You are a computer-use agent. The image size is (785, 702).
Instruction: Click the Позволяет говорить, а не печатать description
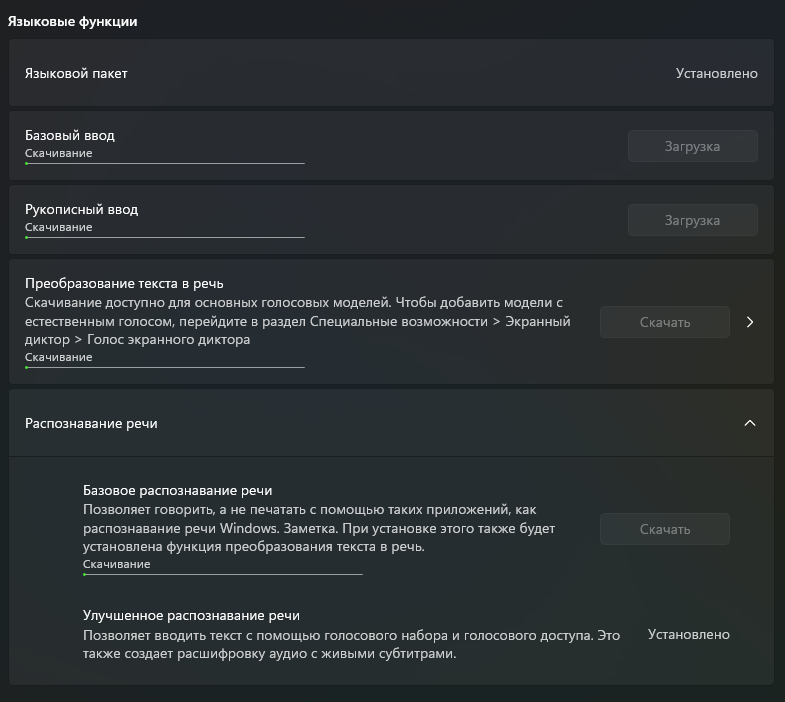coord(319,528)
